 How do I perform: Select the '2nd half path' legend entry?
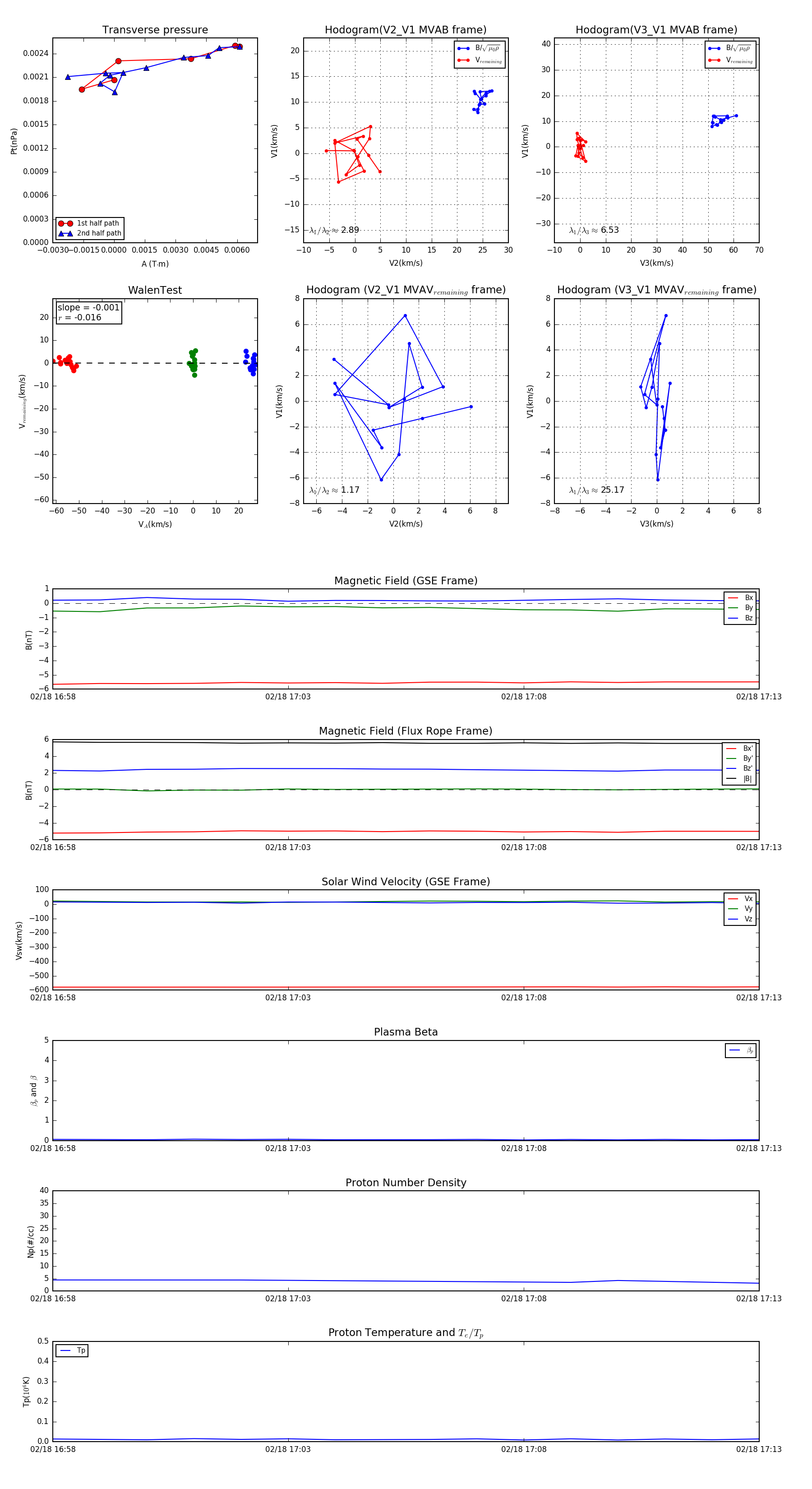click(90, 234)
